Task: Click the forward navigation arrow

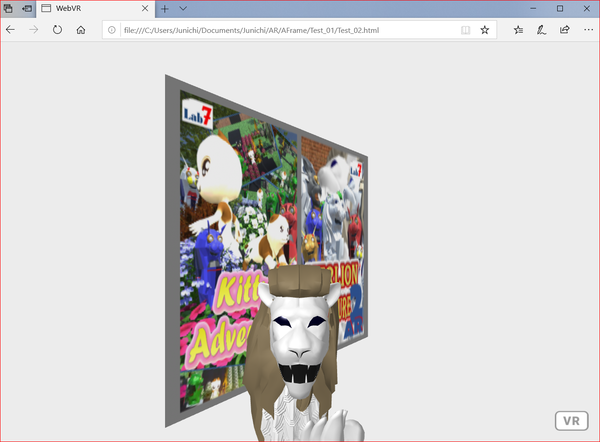Action: [x=34, y=30]
